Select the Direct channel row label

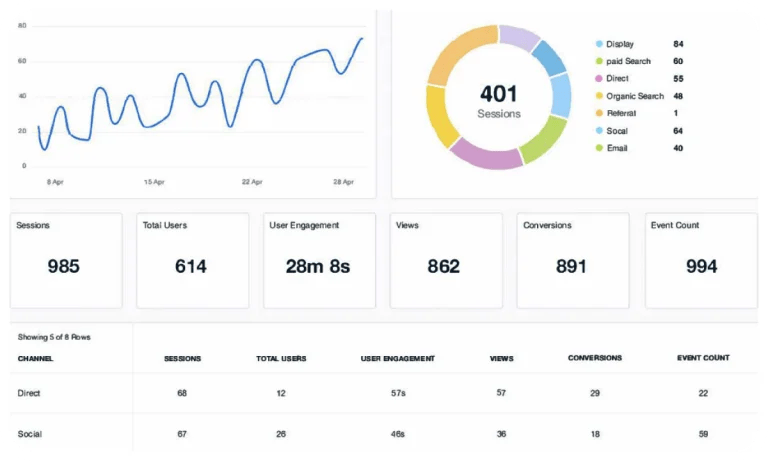29,393
